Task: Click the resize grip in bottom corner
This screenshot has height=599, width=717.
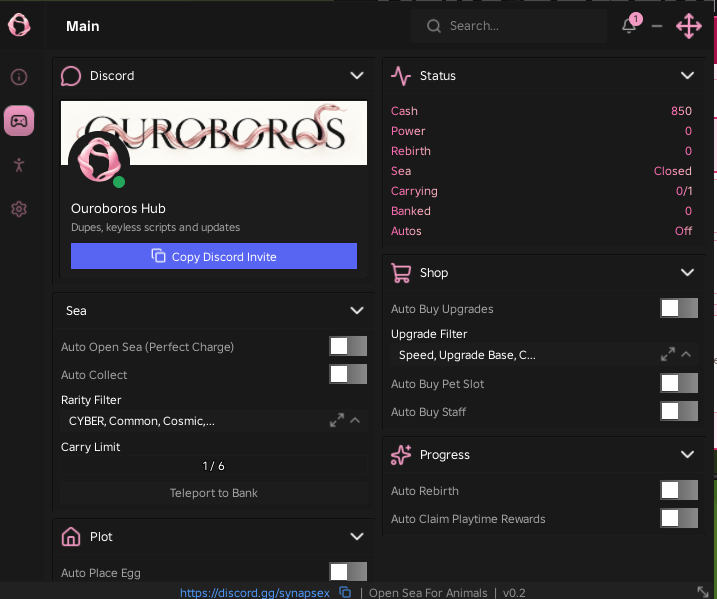Action: coord(702,592)
